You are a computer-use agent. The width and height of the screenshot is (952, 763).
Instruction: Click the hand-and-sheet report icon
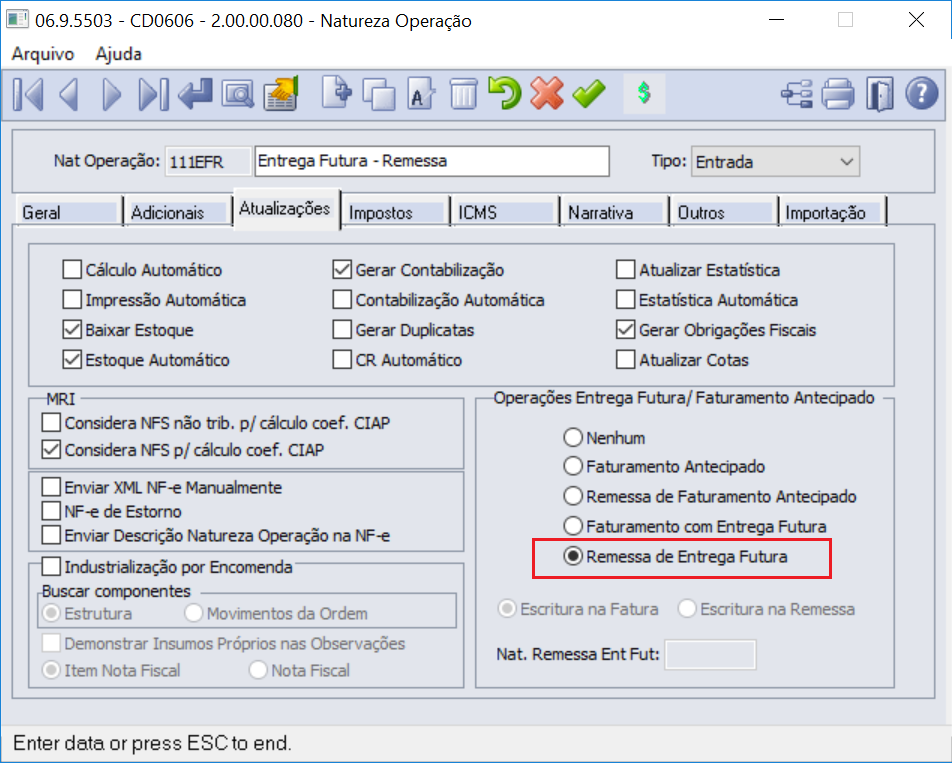click(280, 93)
